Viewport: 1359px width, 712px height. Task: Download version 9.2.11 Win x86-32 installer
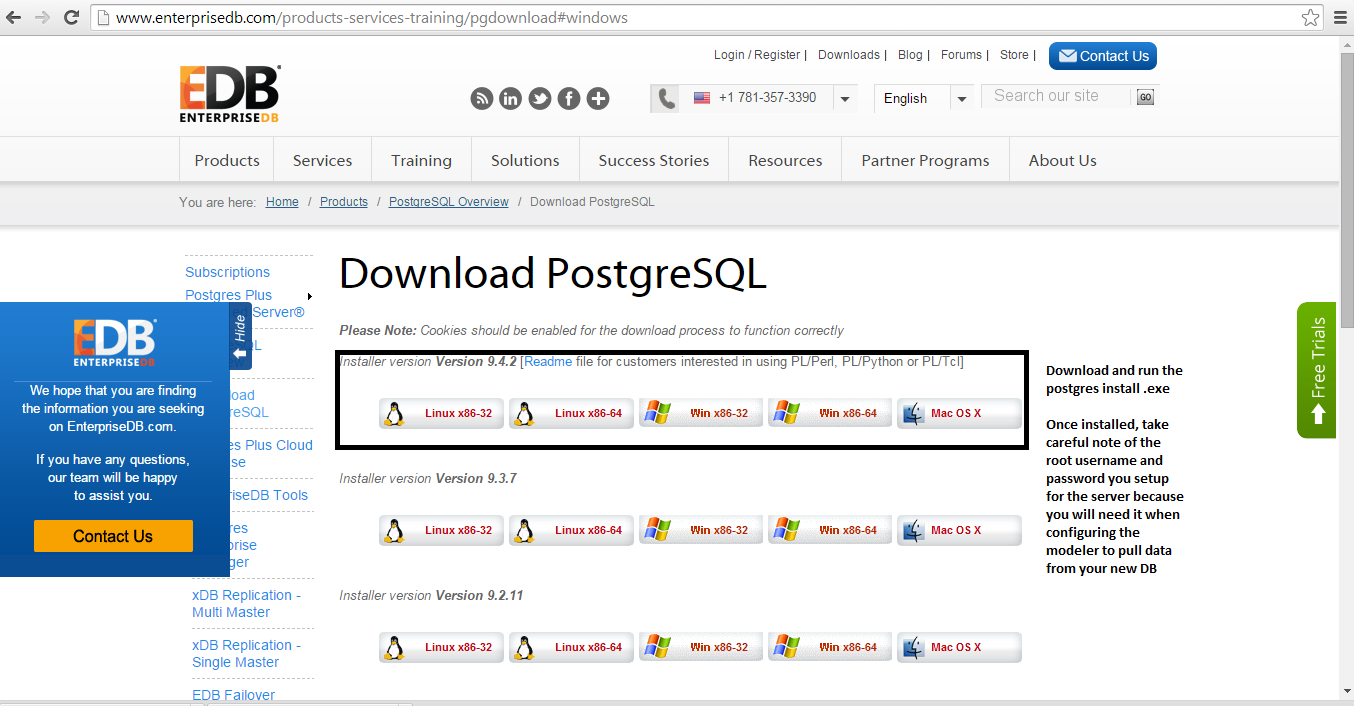(x=701, y=647)
